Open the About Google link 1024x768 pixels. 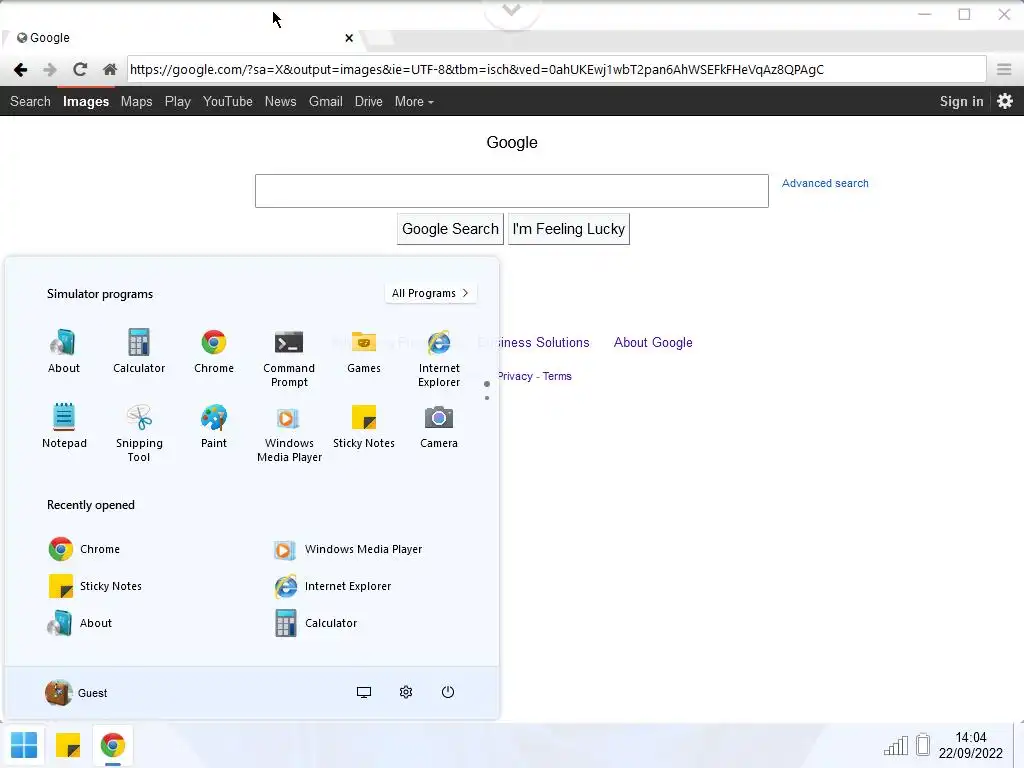(x=653, y=342)
